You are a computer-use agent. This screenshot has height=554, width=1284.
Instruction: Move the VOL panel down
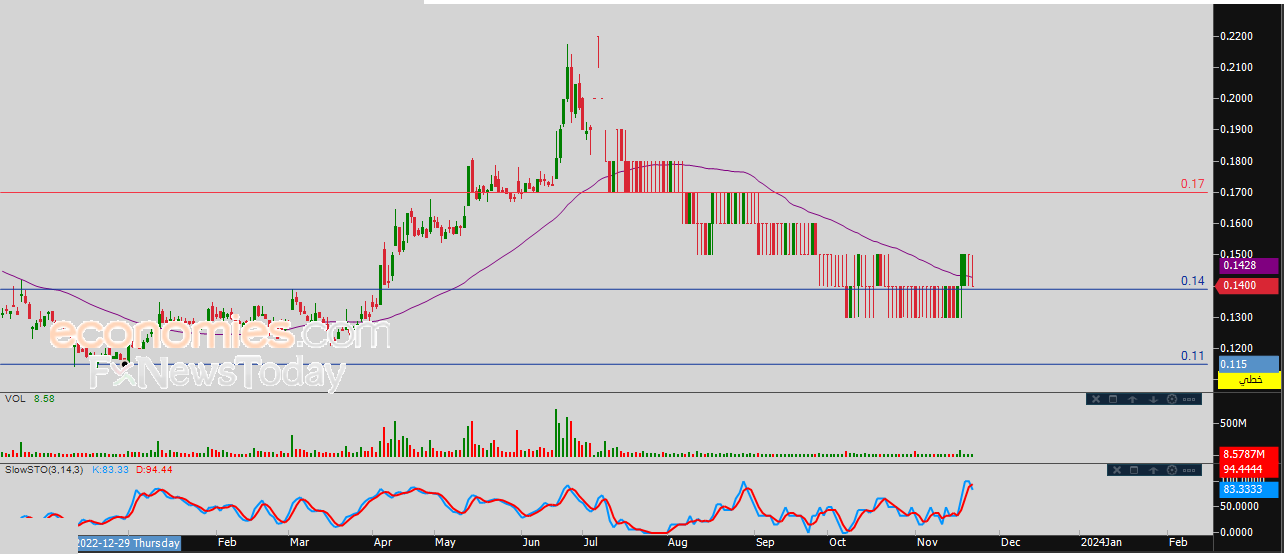[1153, 399]
